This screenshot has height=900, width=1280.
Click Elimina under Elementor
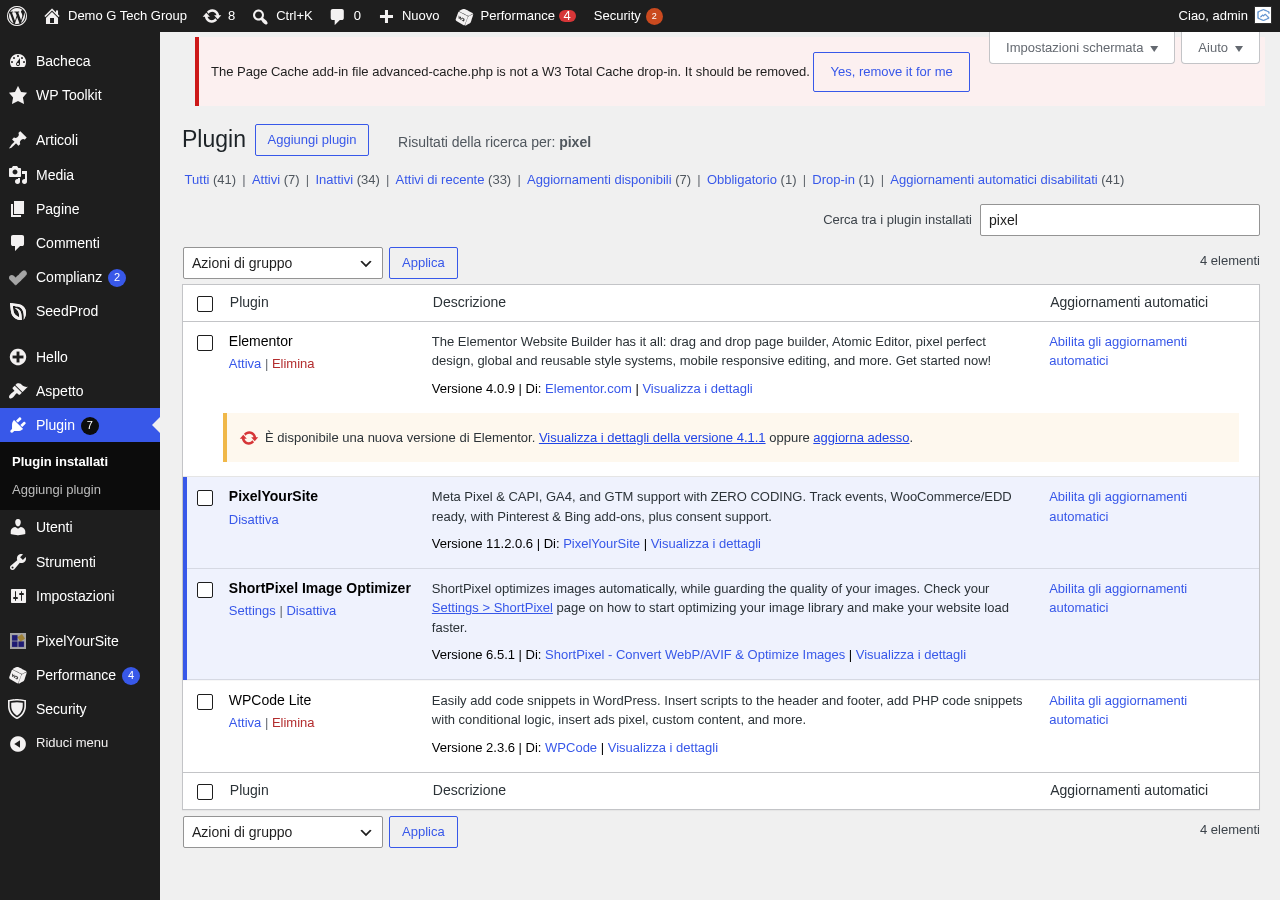293,364
